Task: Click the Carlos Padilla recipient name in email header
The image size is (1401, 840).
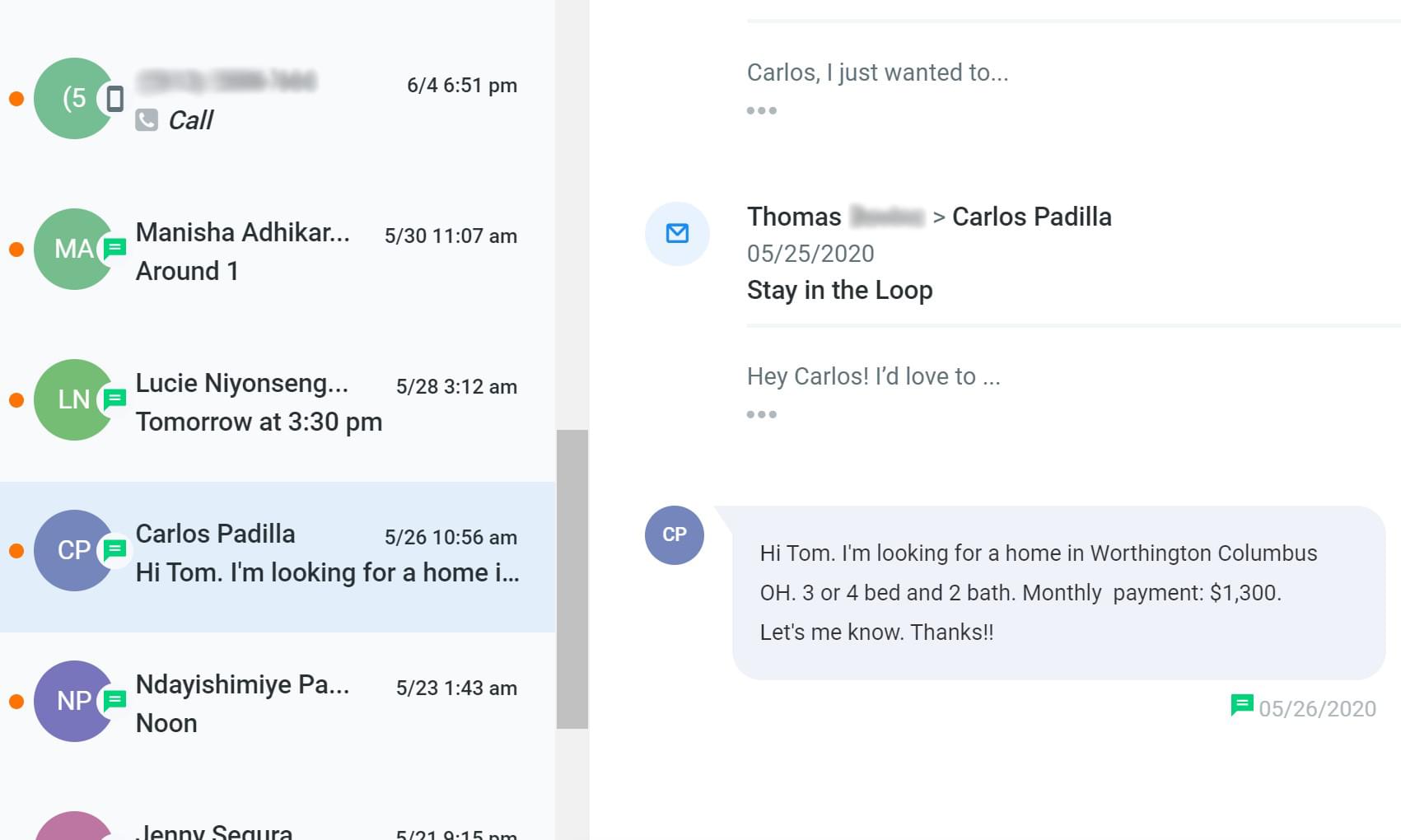Action: click(x=1032, y=217)
